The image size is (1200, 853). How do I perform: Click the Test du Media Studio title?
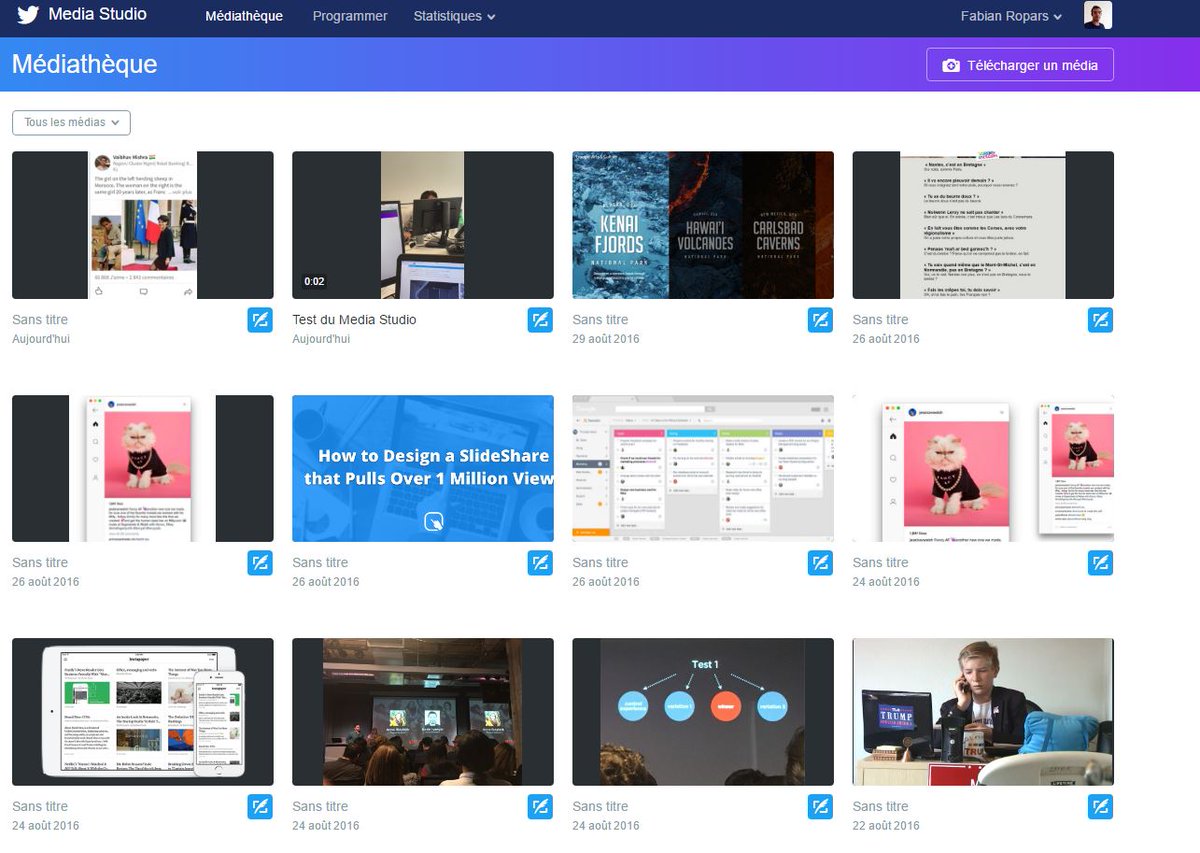pyautogui.click(x=354, y=320)
